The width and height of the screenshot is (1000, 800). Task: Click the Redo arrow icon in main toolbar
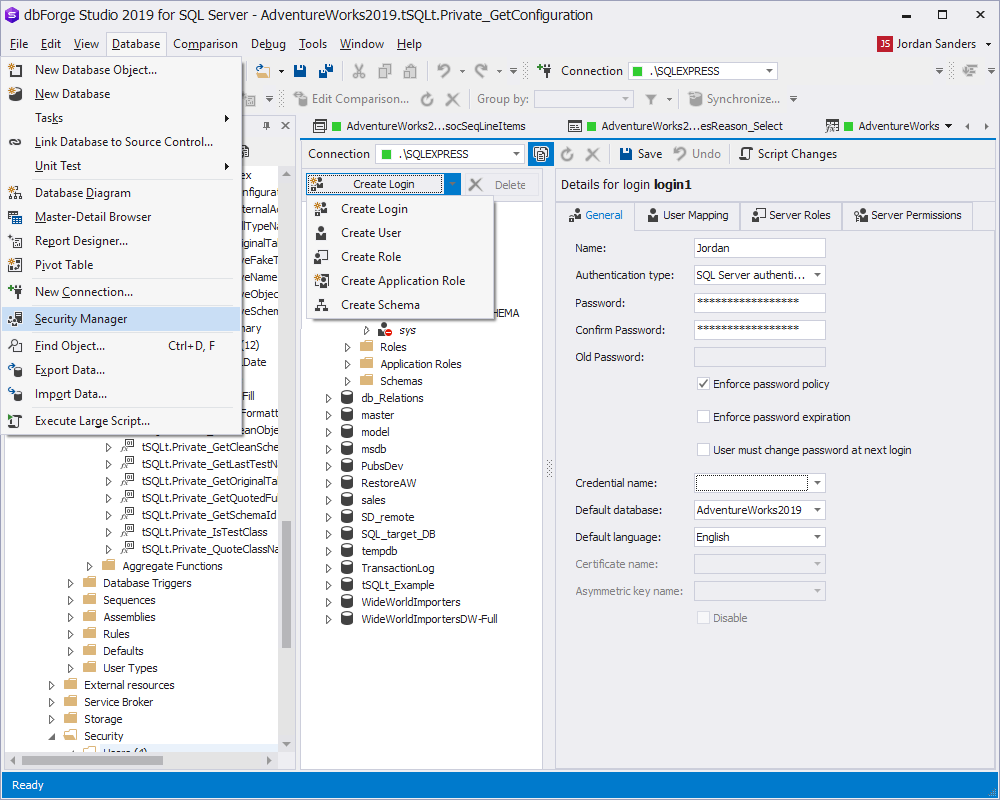482,71
